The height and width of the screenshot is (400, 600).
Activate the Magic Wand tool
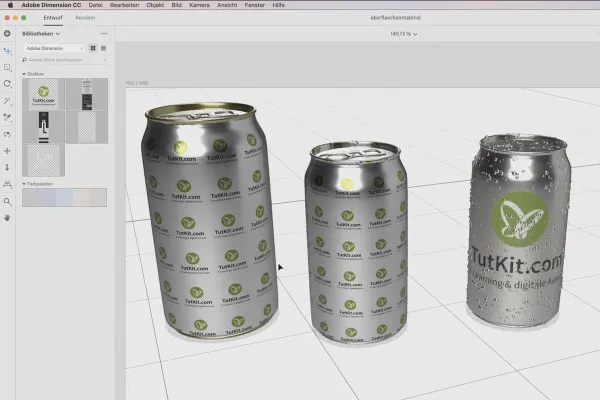click(7, 101)
